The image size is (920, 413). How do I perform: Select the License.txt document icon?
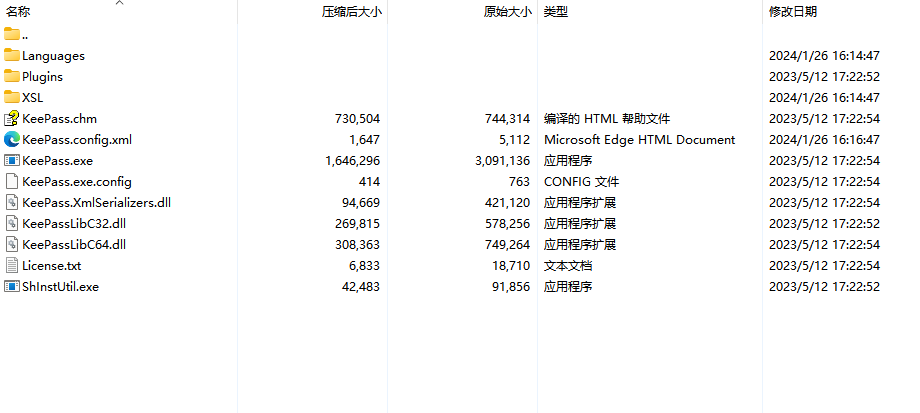[12, 265]
